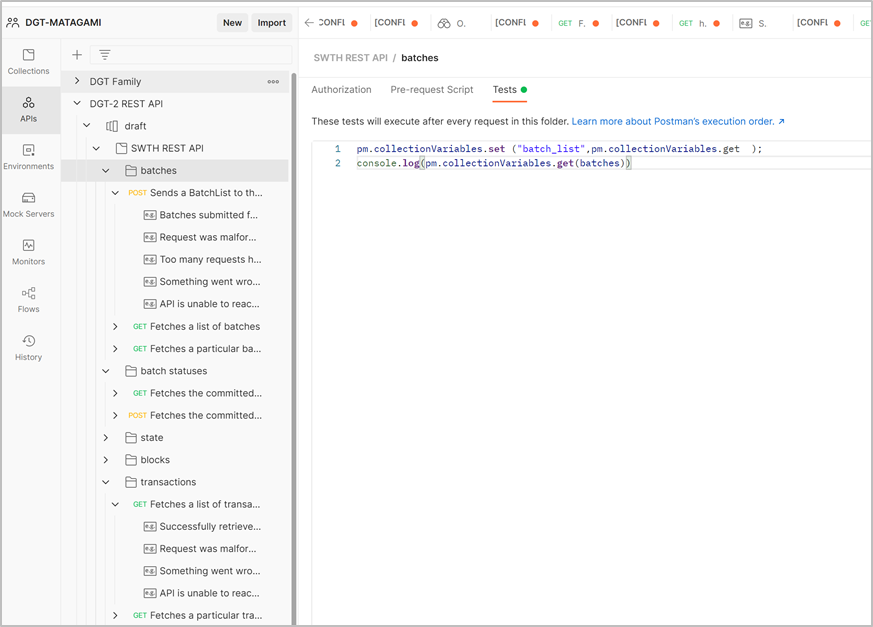
Task: Collapse the POST Sends a BatchList request
Action: pyautogui.click(x=115, y=193)
